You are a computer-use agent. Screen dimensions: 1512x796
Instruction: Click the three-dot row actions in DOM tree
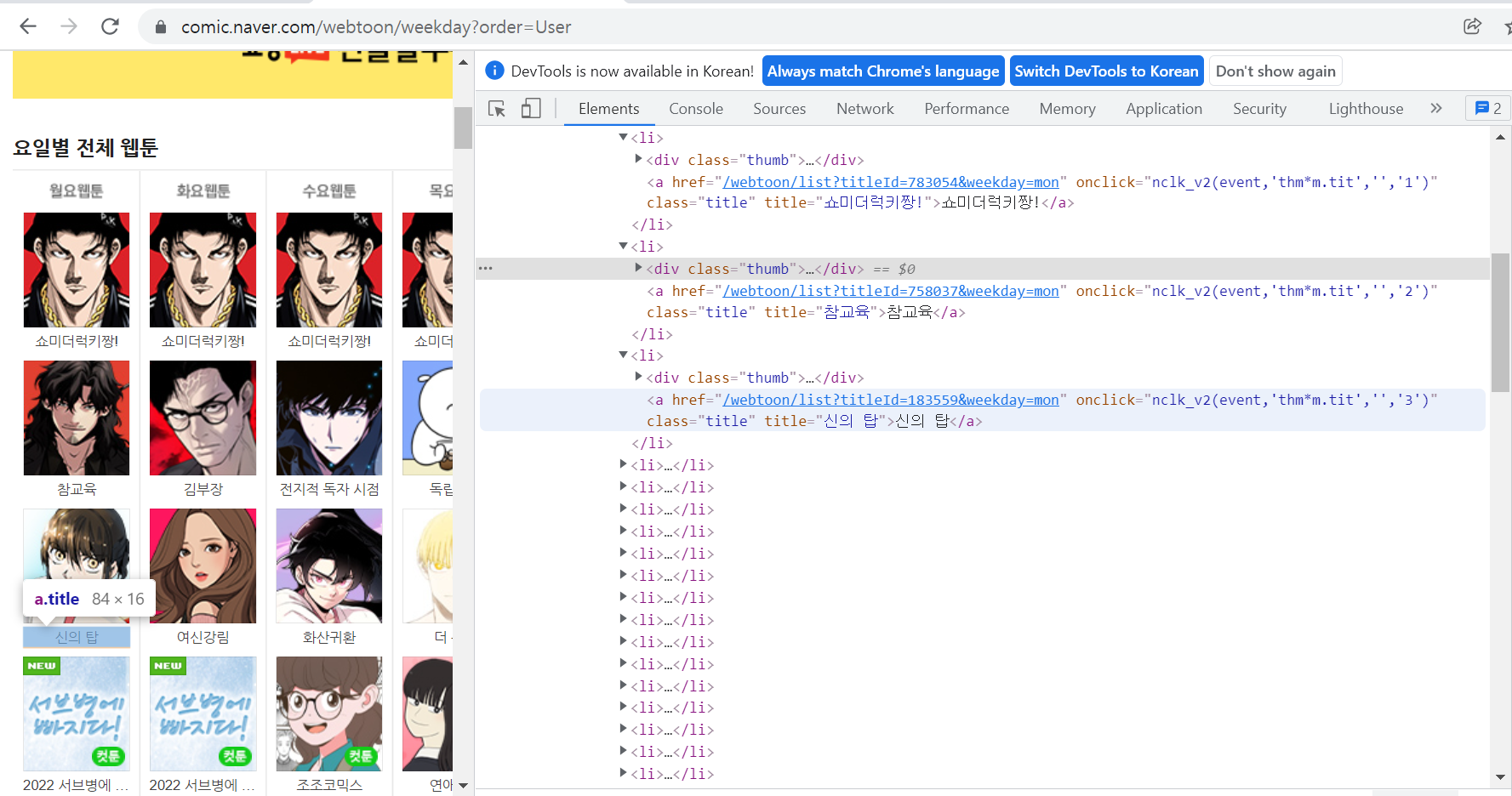click(x=486, y=268)
